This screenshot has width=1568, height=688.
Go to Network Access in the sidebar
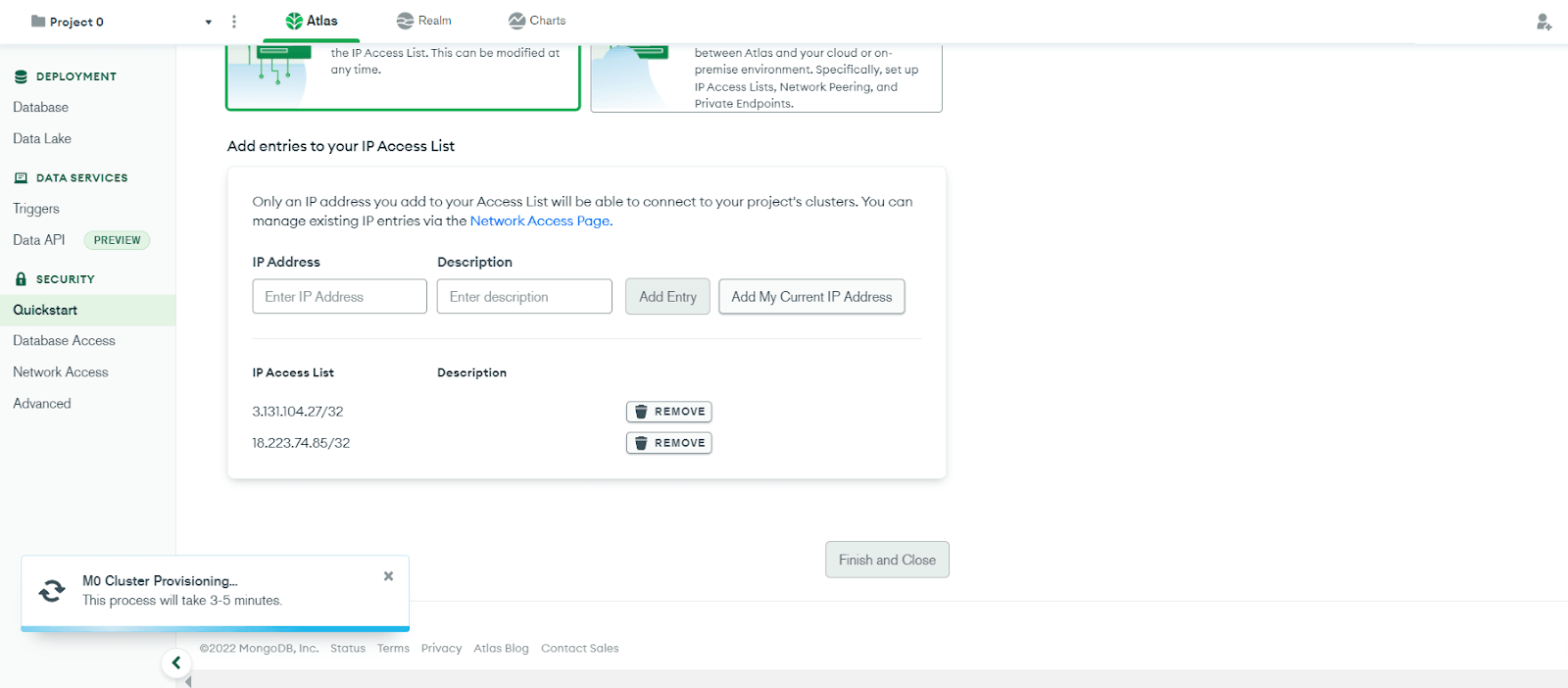(x=61, y=372)
